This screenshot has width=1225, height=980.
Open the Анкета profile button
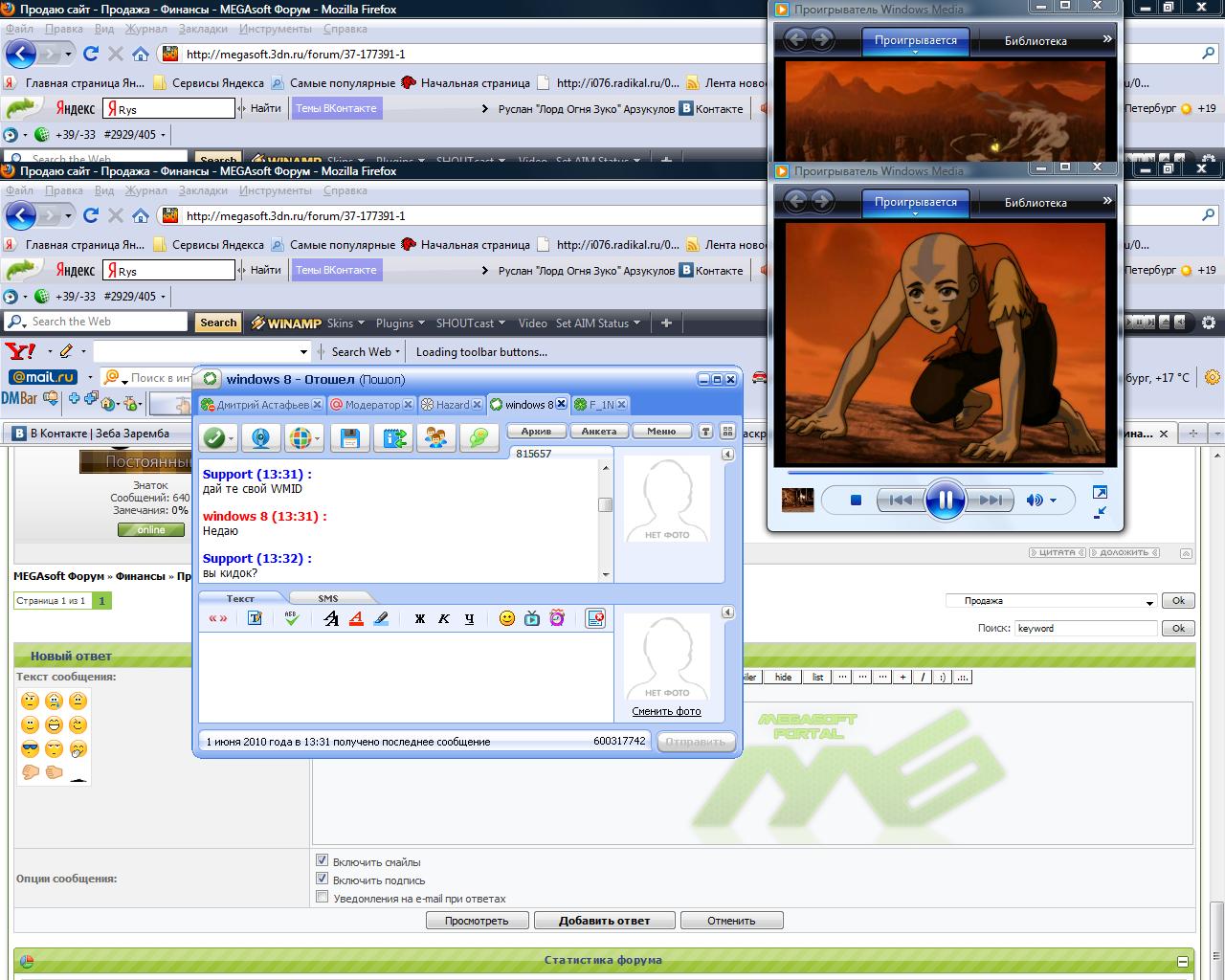click(599, 432)
